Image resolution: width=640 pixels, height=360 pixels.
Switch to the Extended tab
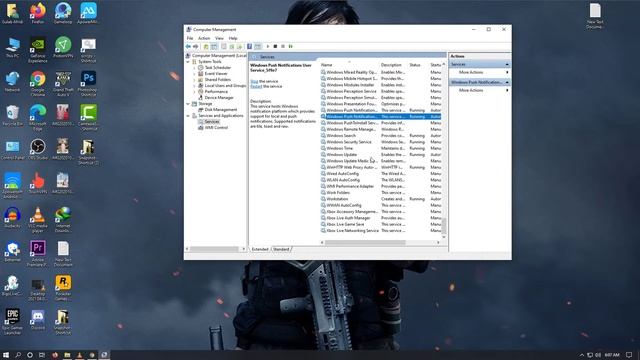(x=260, y=249)
